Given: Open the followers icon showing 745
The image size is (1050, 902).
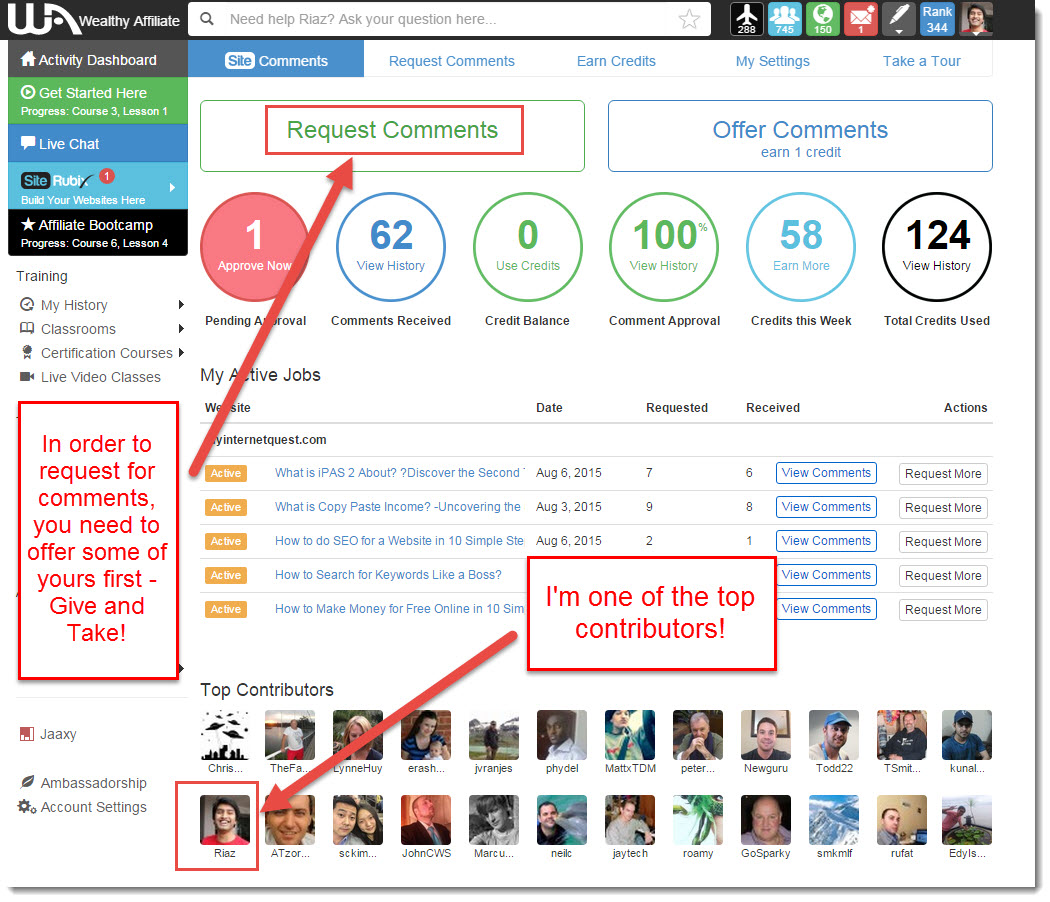Looking at the screenshot, I should click(x=784, y=19).
